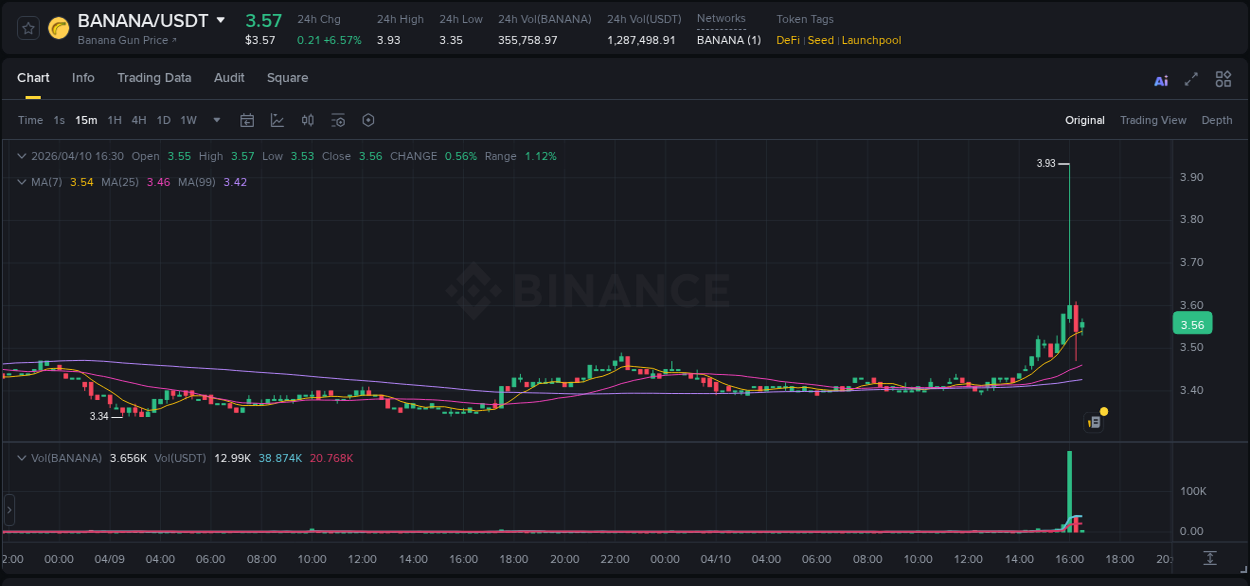Collapse the Vol(BANANA) volume panel
Viewport: 1250px width, 586px height.
[20, 456]
